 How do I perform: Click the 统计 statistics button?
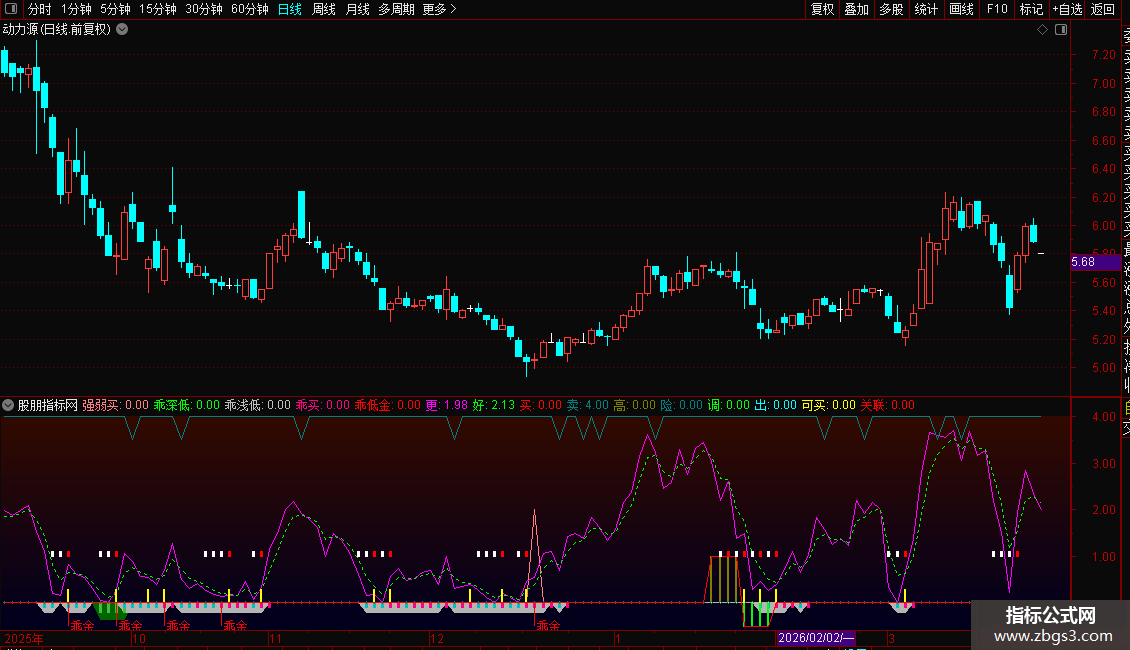[x=926, y=9]
